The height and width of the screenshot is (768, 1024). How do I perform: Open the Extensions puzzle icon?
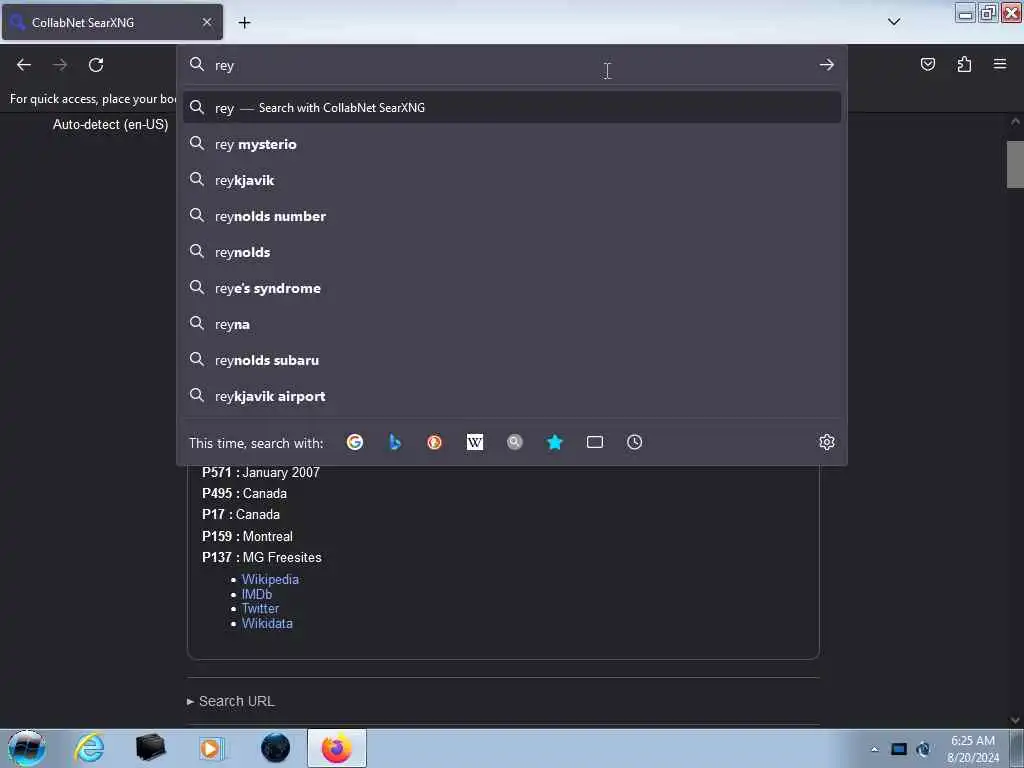point(964,64)
